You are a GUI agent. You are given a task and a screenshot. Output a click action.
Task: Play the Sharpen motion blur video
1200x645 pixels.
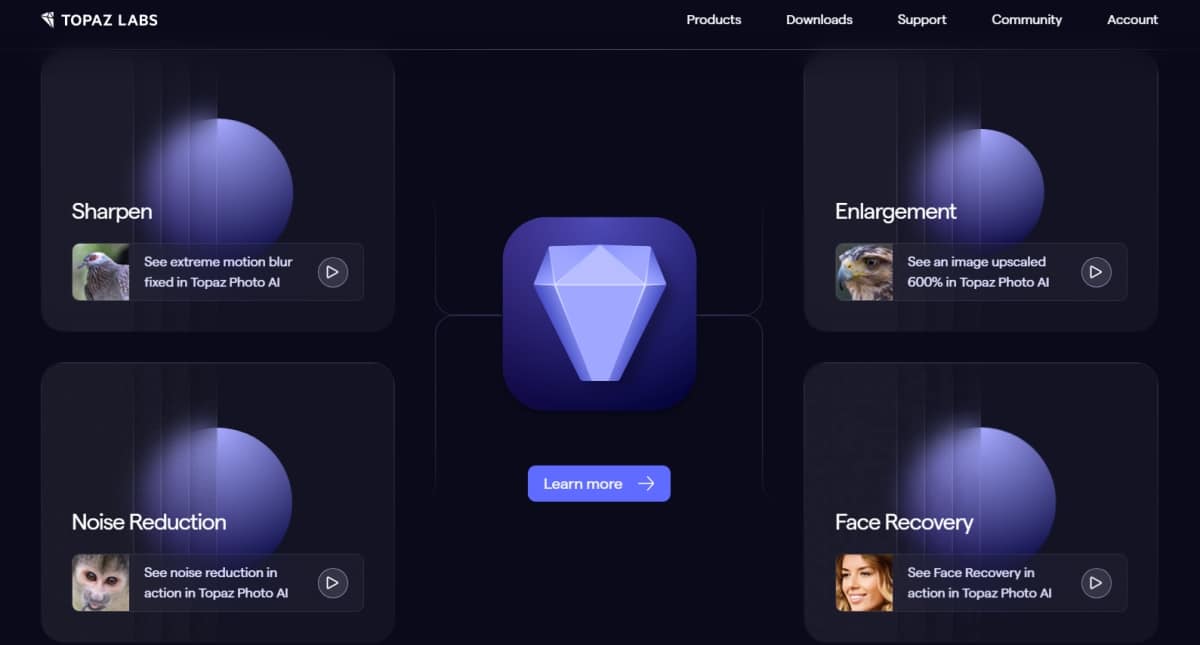coord(333,272)
